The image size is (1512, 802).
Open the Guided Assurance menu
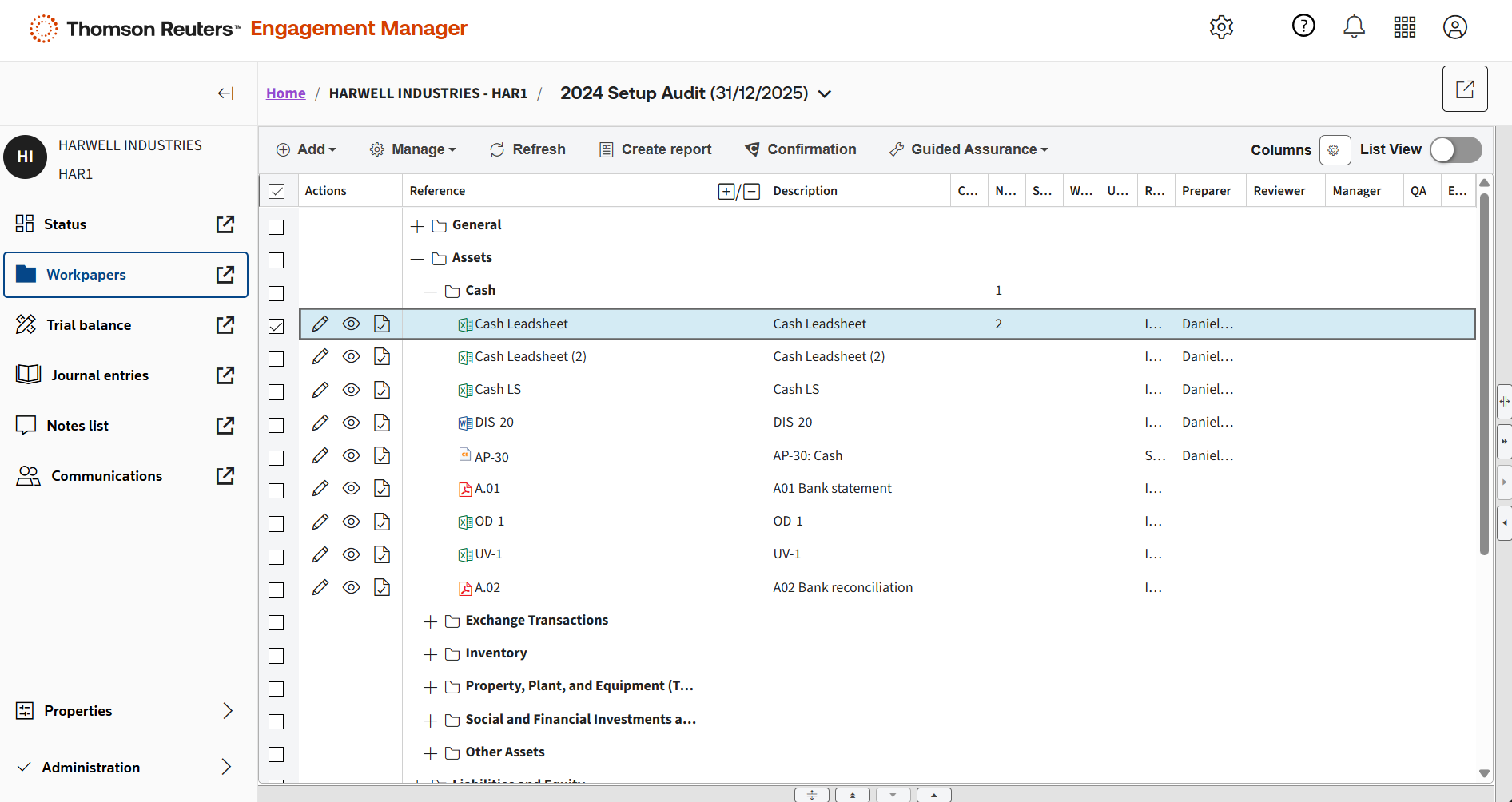[969, 149]
